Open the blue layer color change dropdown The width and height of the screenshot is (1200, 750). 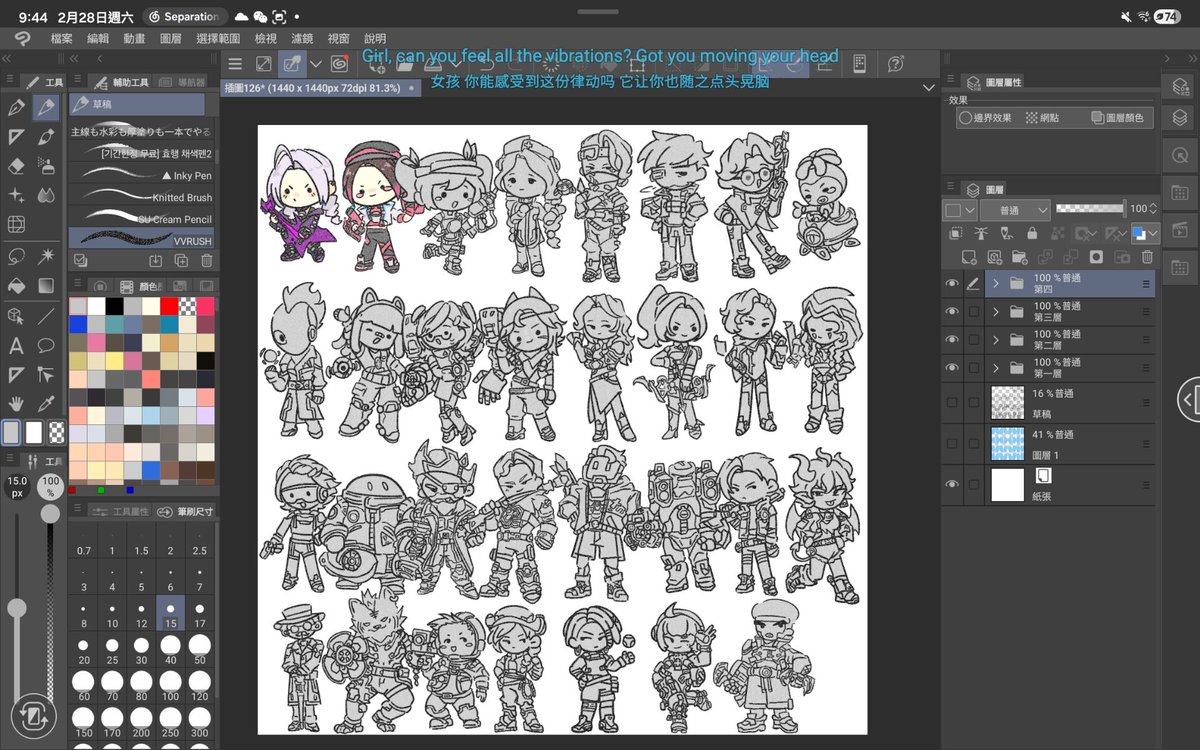coord(1146,234)
